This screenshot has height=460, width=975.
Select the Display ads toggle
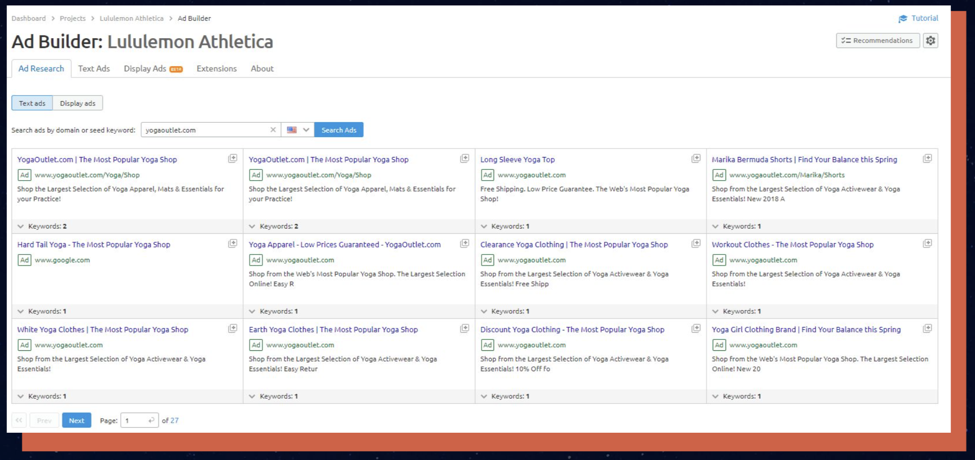78,103
